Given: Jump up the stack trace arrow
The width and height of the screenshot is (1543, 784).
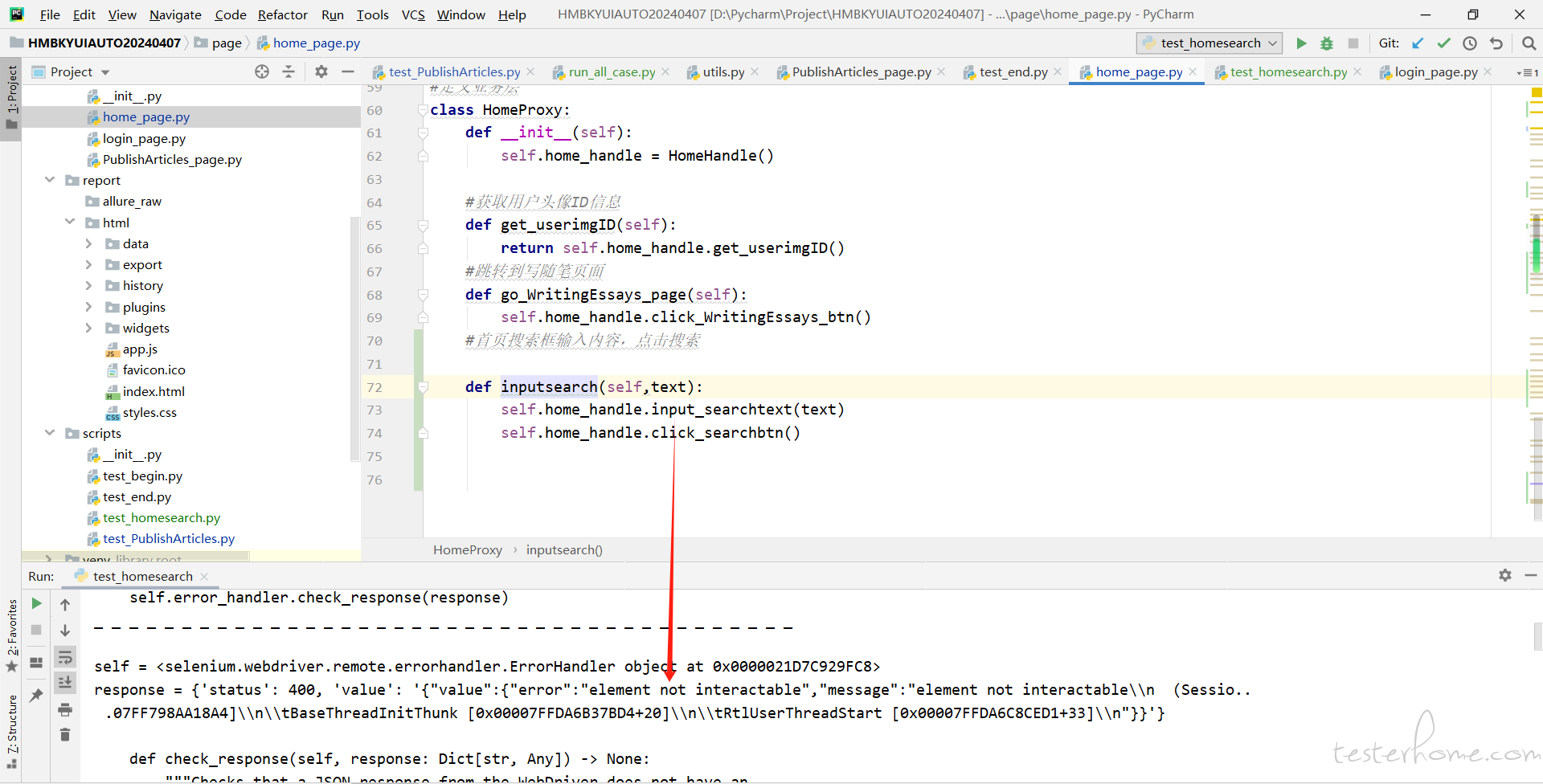Looking at the screenshot, I should [65, 605].
